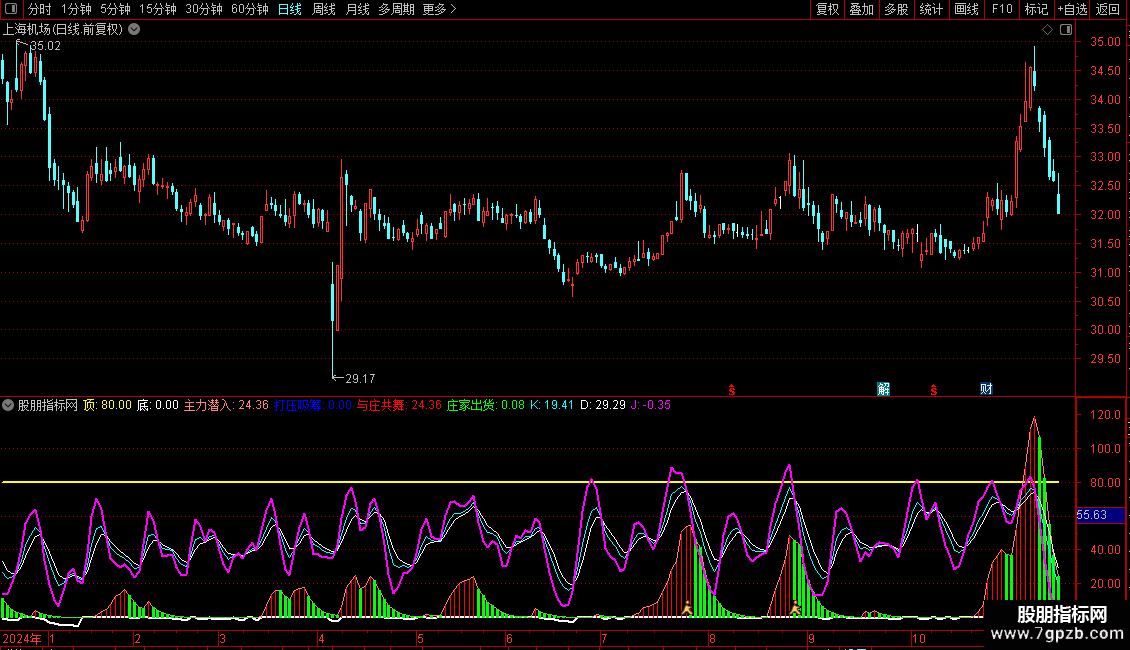The width and height of the screenshot is (1130, 650).
Task: Open F10 company info
Action: point(1002,9)
